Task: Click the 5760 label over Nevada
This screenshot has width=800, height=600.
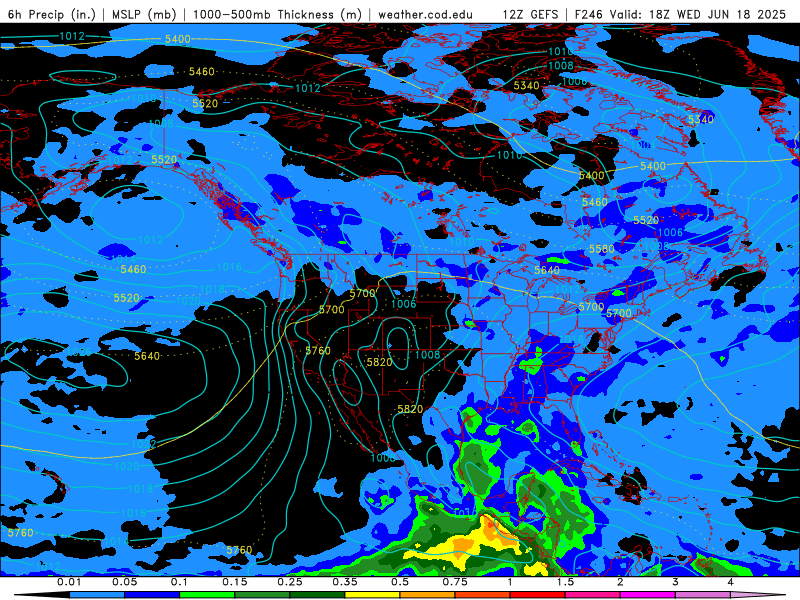Action: 318,351
